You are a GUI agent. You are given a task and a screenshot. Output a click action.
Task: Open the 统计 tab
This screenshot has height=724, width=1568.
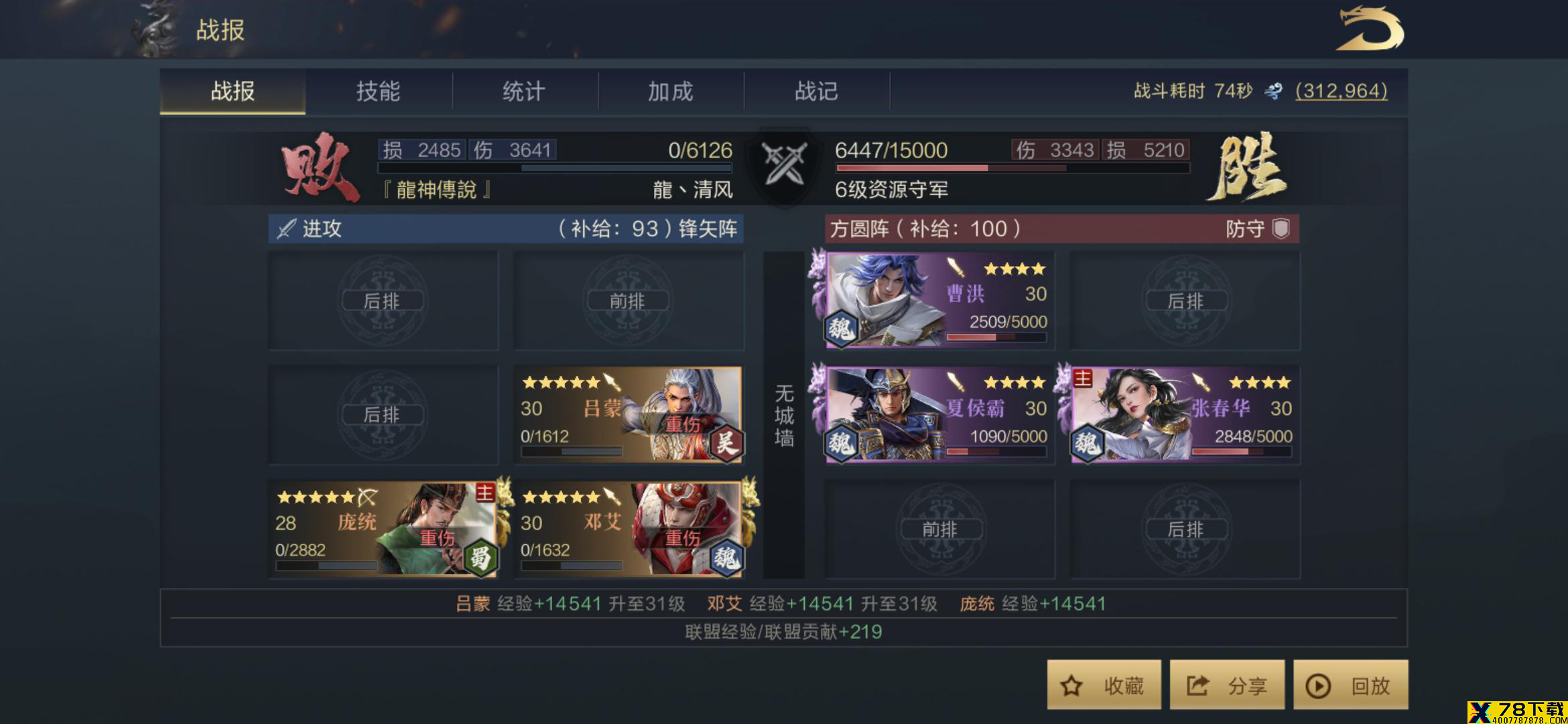pos(524,91)
